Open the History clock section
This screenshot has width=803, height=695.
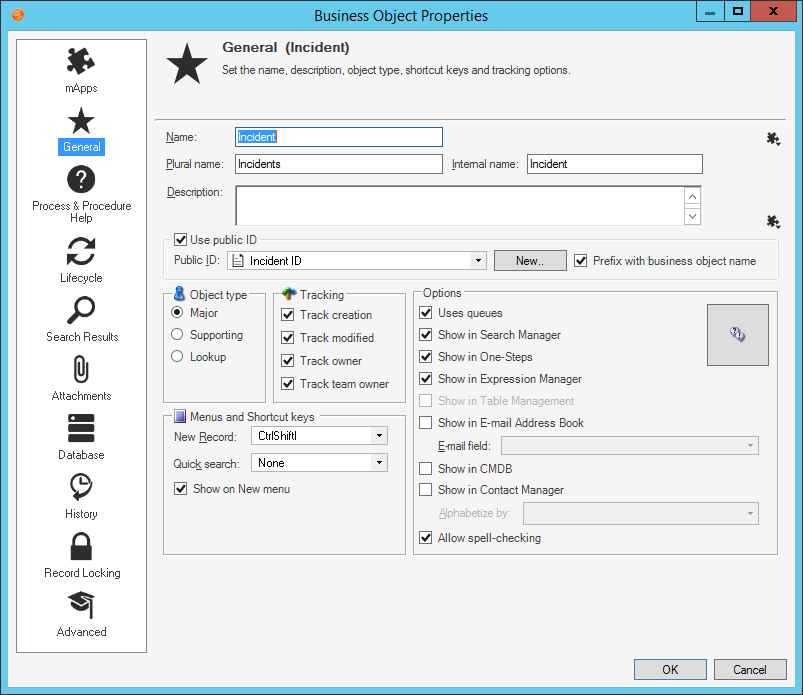click(x=81, y=488)
